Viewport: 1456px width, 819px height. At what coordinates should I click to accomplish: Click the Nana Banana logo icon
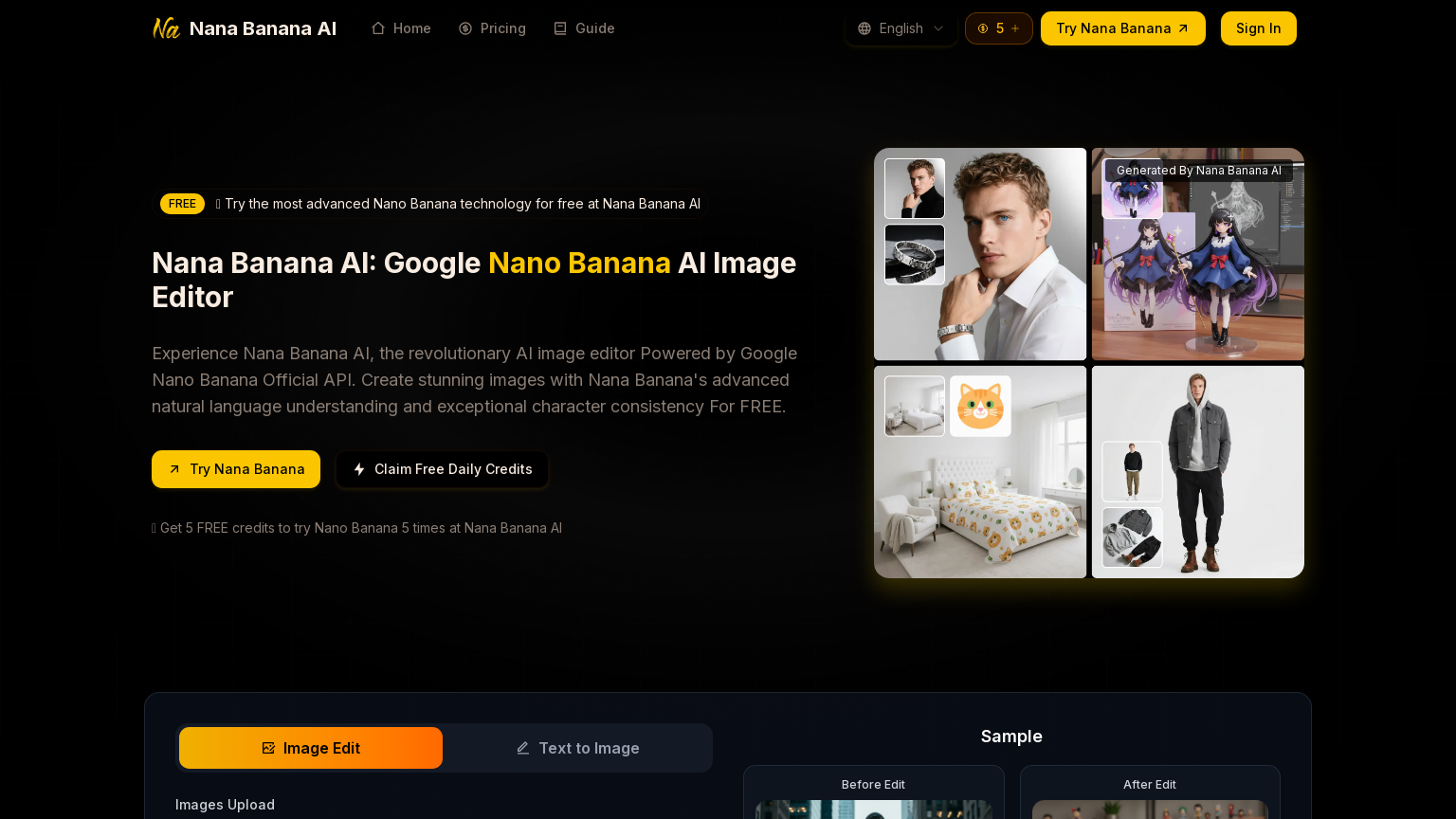[166, 27]
